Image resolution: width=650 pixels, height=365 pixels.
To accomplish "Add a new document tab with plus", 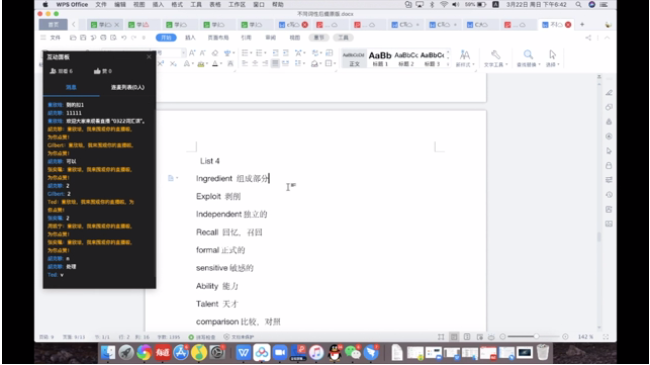I will click(582, 24).
